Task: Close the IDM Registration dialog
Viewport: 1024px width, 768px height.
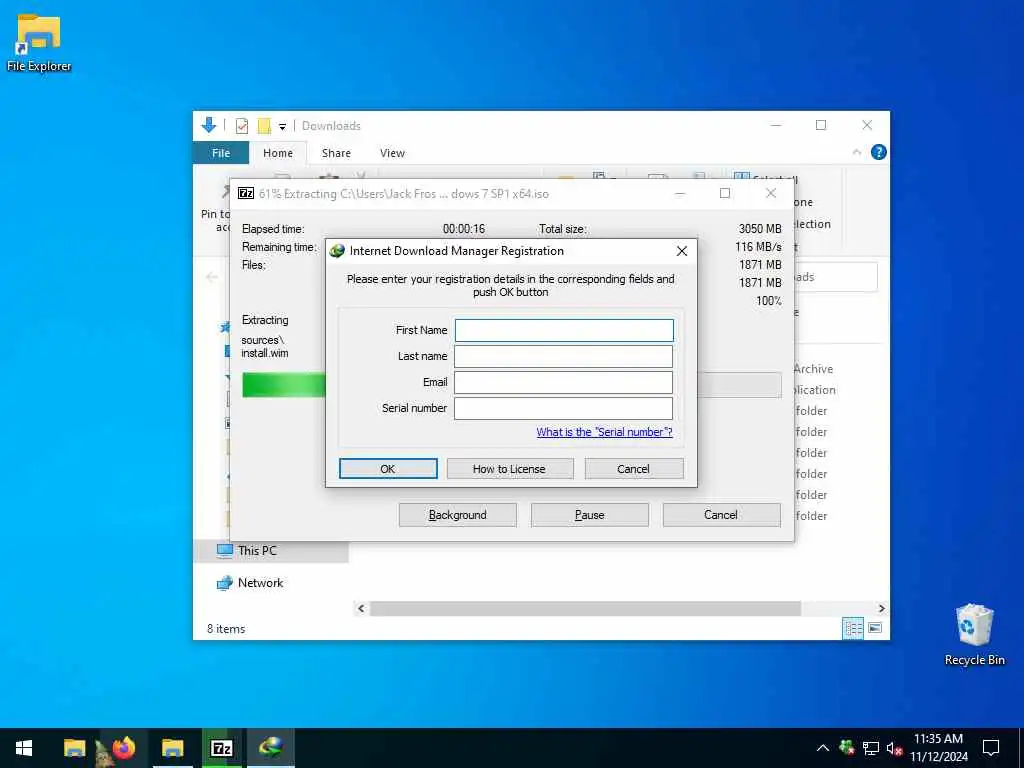Action: pos(682,251)
